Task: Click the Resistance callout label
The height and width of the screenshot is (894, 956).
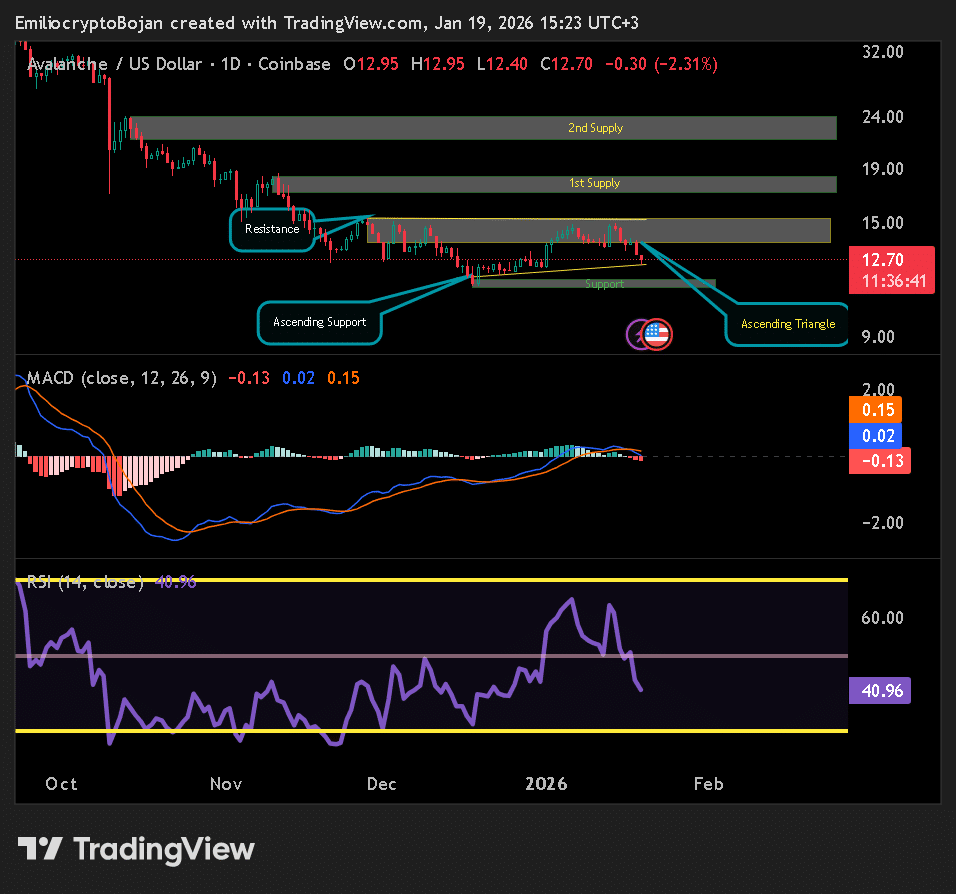Action: (x=272, y=229)
